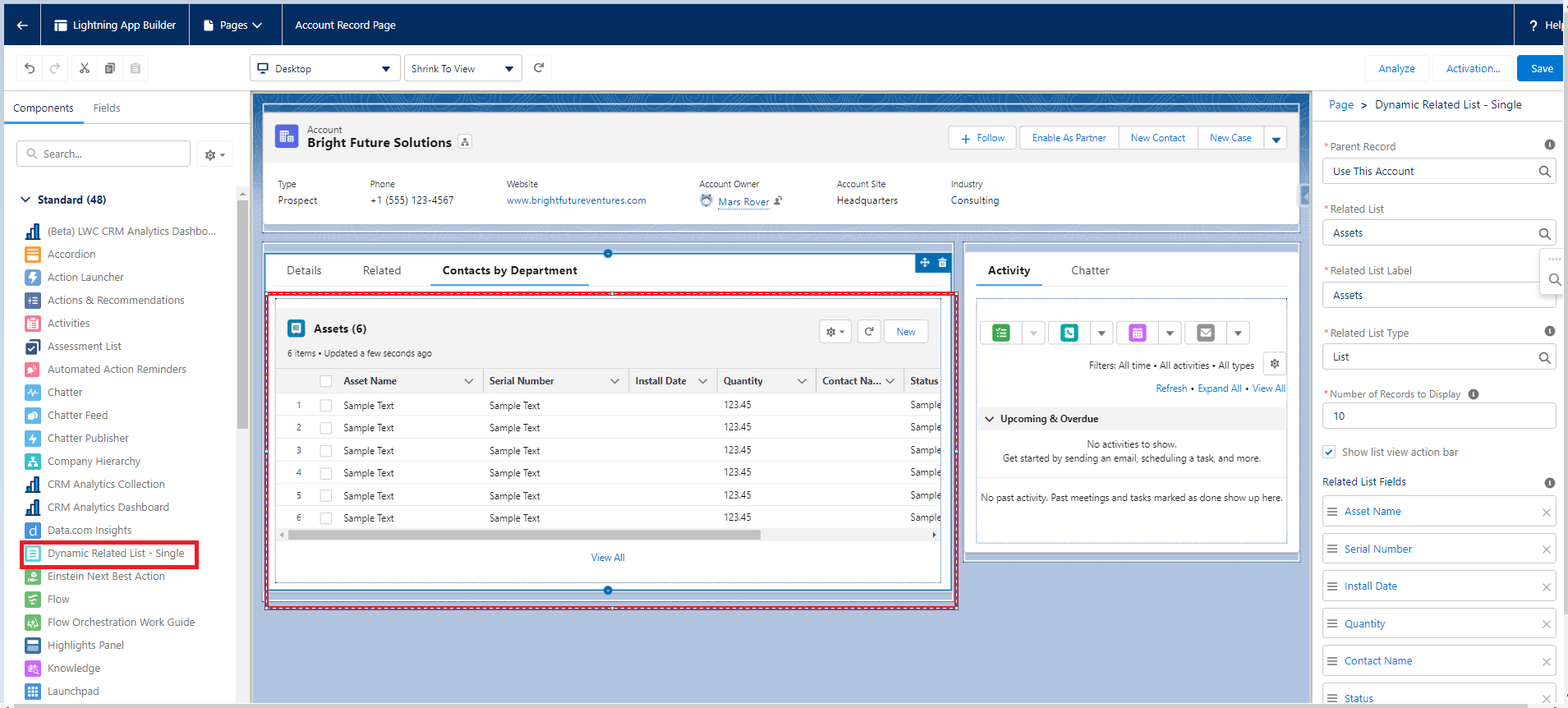Refresh the Assets related list

click(x=869, y=332)
